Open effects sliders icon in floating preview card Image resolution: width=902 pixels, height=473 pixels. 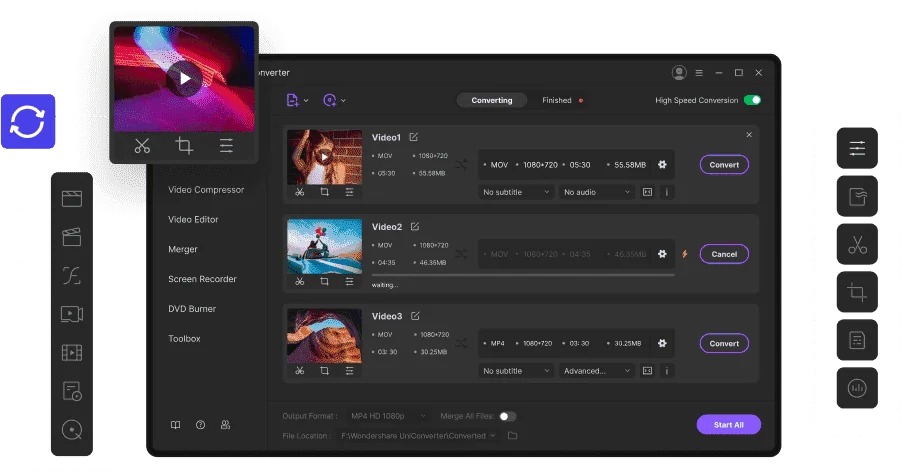[x=226, y=146]
